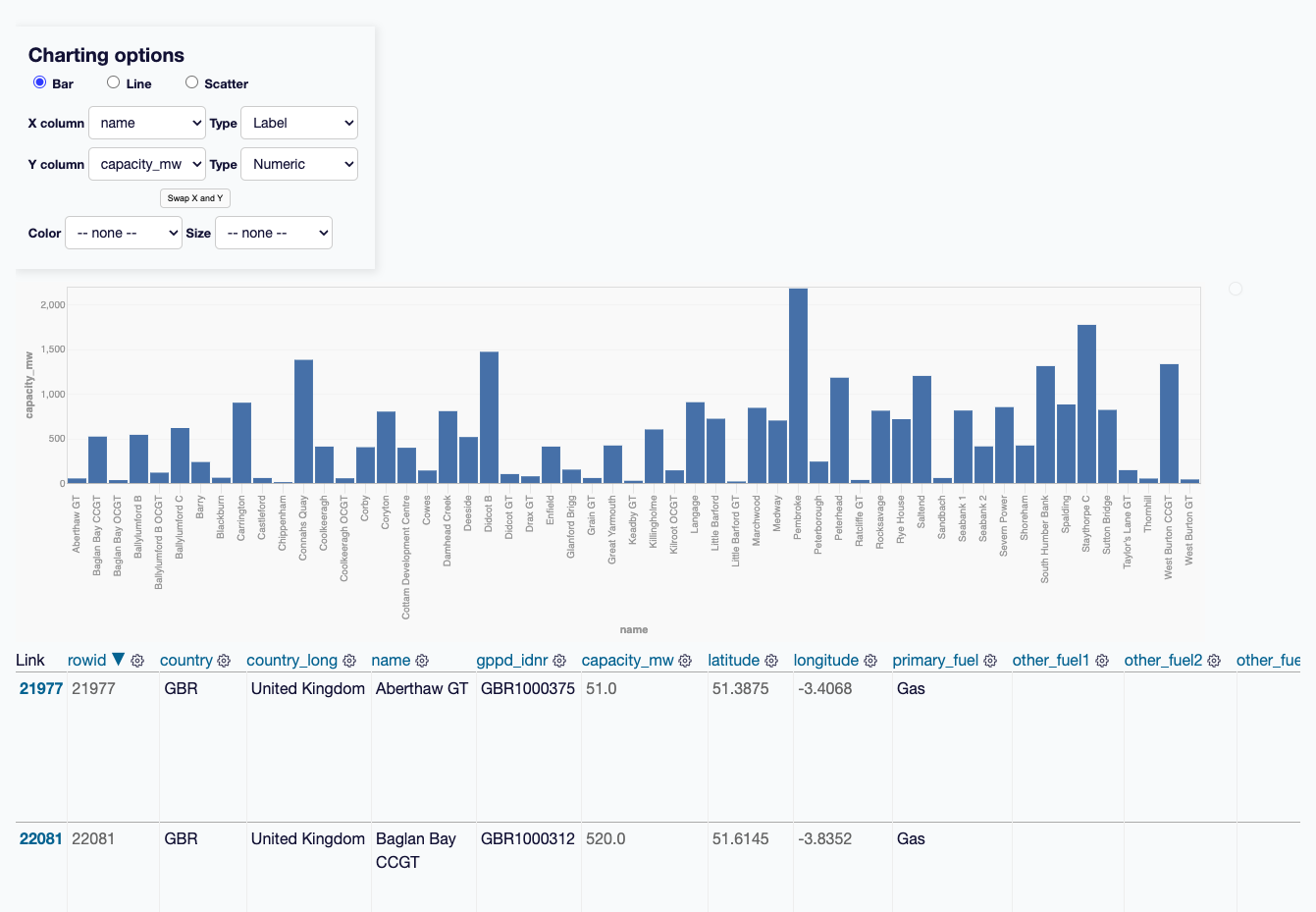Sort by country column header

(x=186, y=660)
